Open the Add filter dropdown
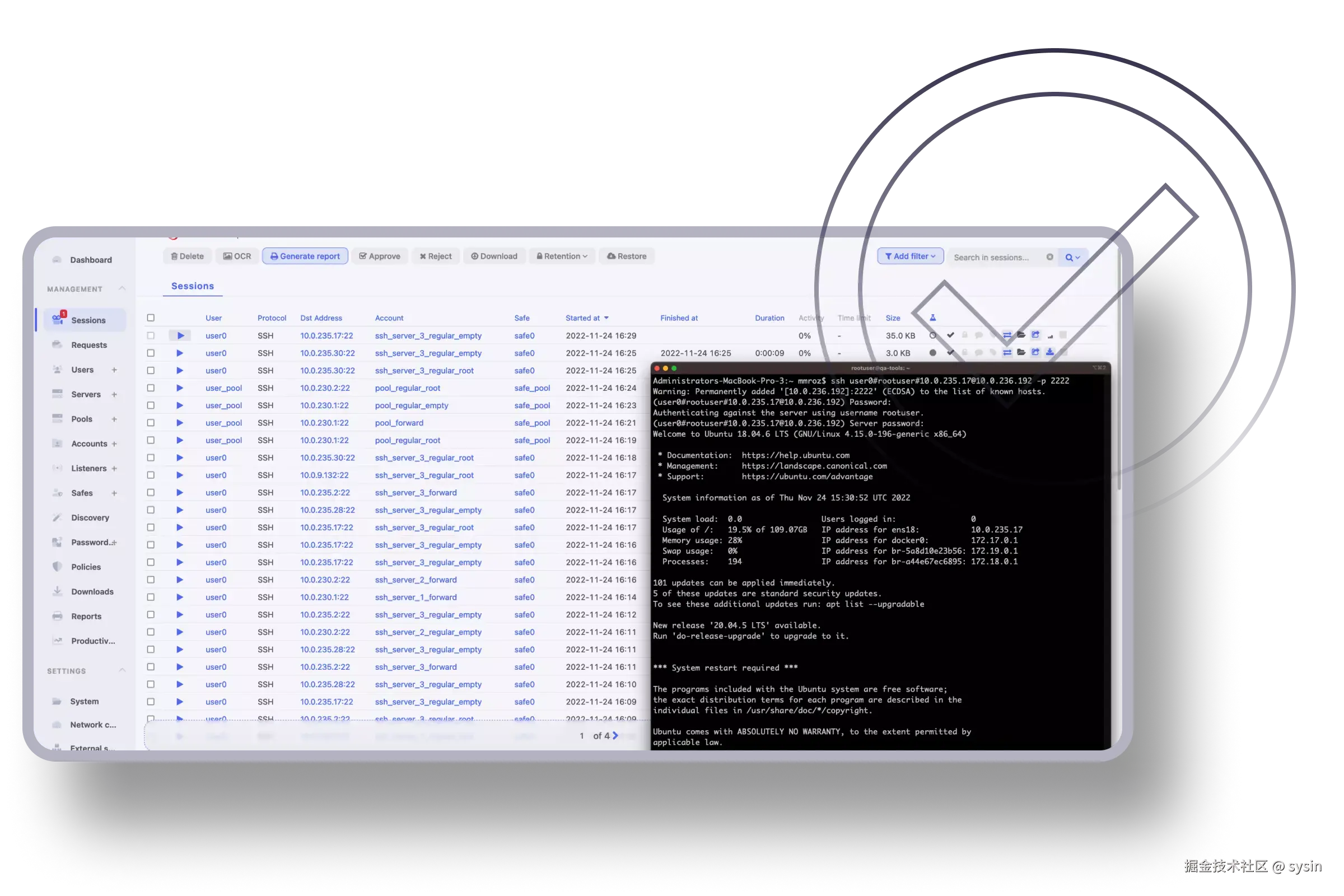This screenshot has width=1344, height=896. click(x=909, y=256)
